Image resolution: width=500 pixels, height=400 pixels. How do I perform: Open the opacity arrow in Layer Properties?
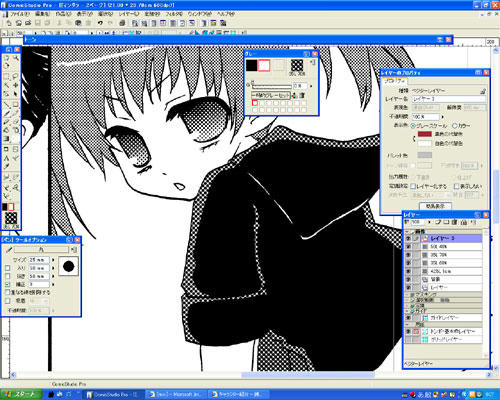[x=443, y=117]
